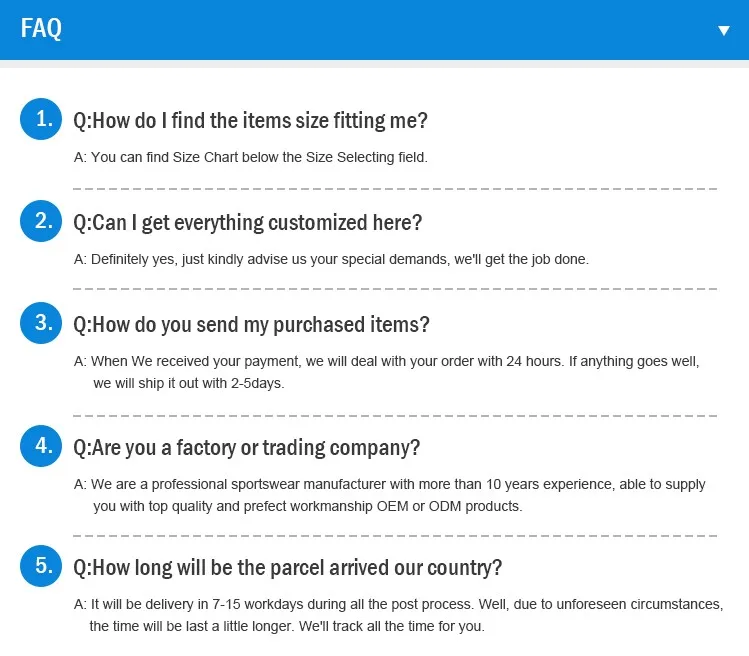The height and width of the screenshot is (656, 749).
Task: Open question about getting everything customized
Action: 248,222
